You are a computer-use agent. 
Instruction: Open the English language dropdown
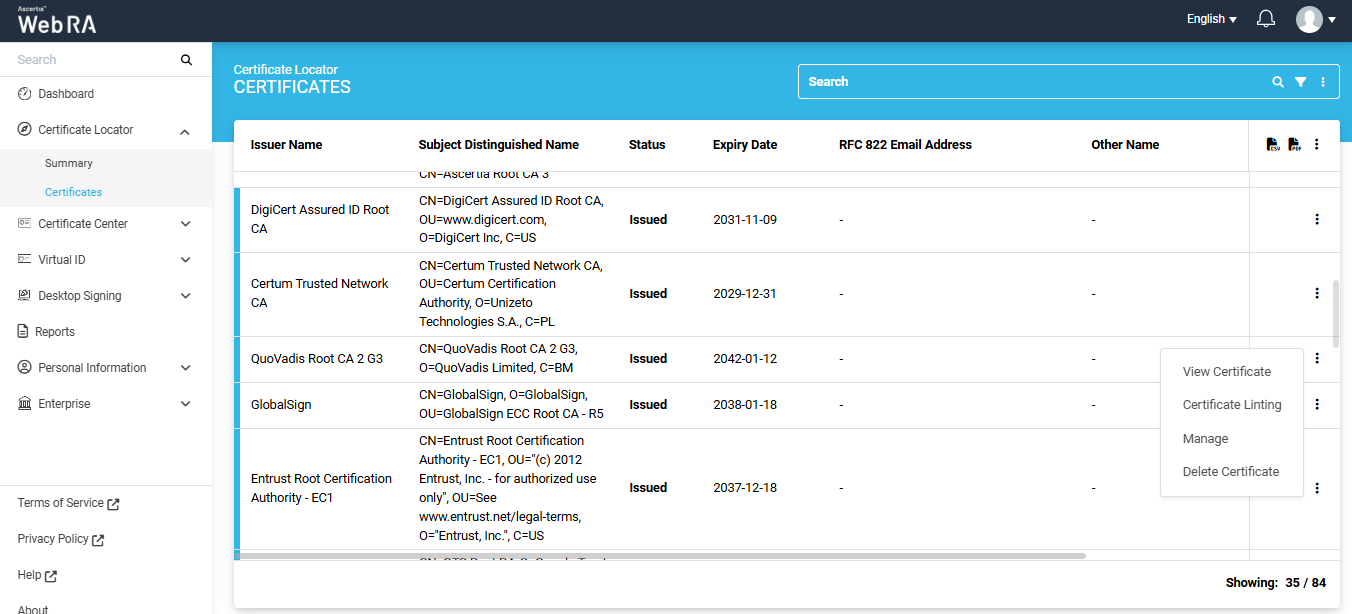[x=1211, y=19]
